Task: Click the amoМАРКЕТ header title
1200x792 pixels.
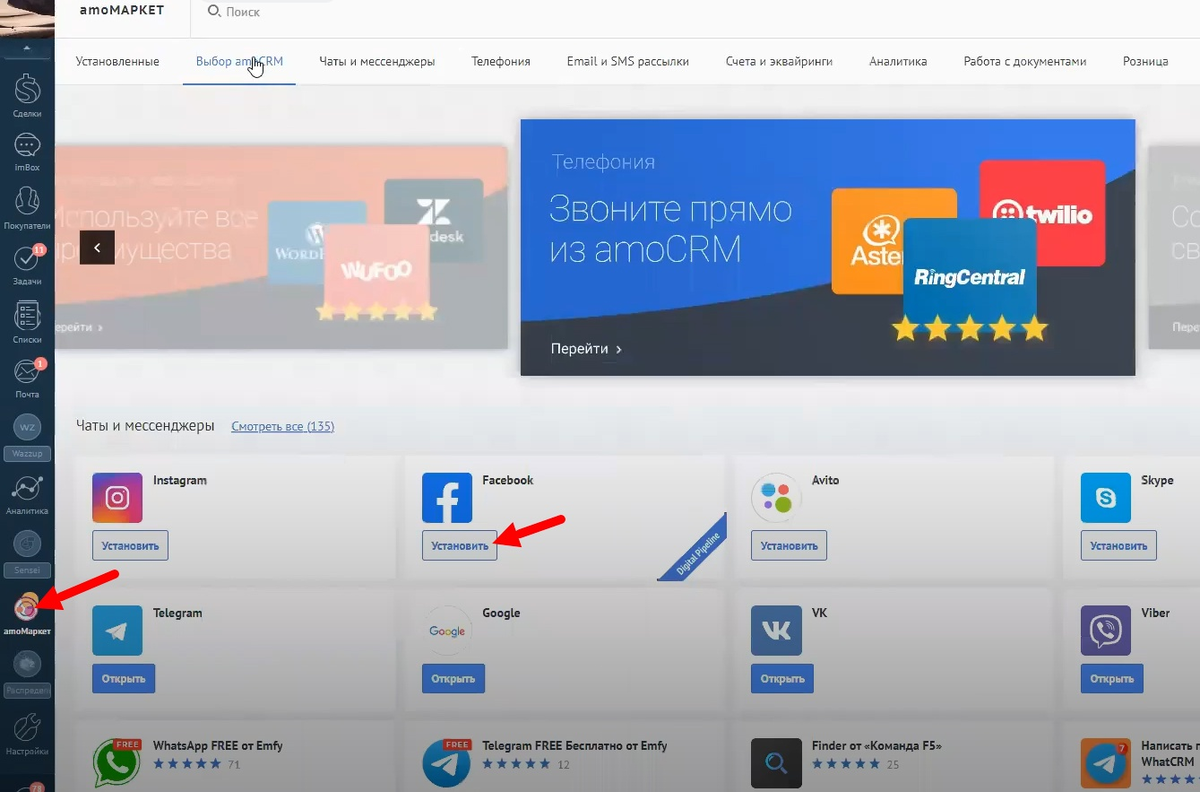Action: [x=121, y=10]
